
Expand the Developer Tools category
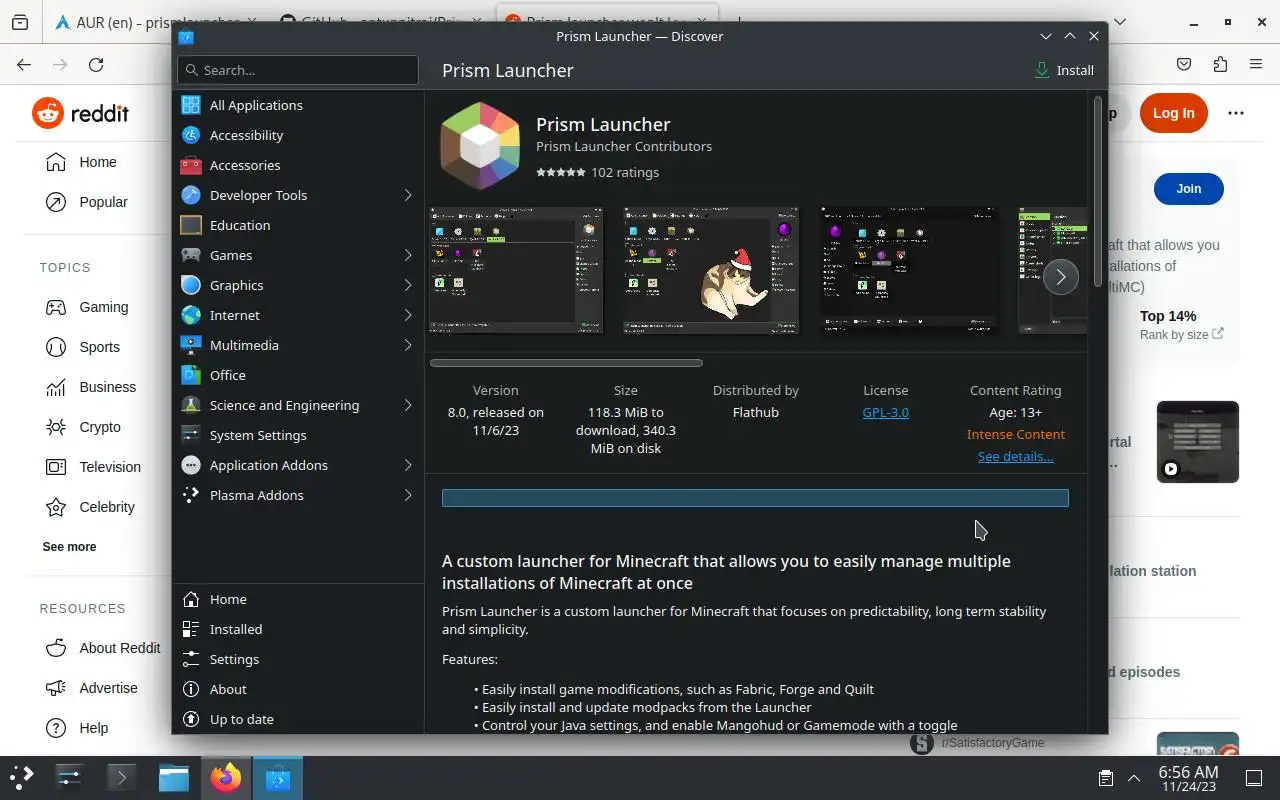click(x=408, y=195)
